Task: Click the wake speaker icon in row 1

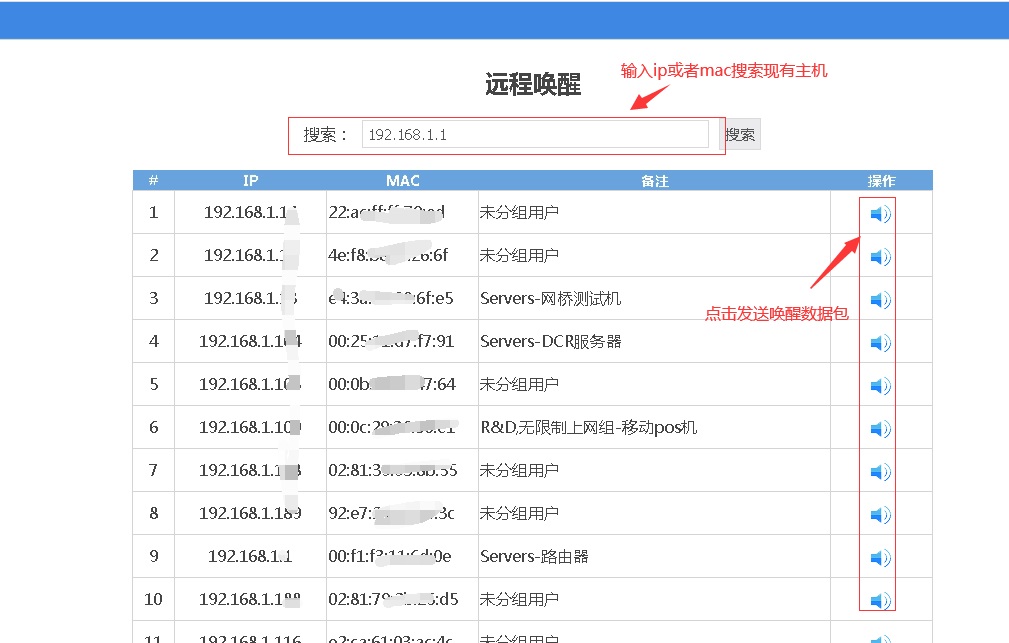Action: pos(880,214)
